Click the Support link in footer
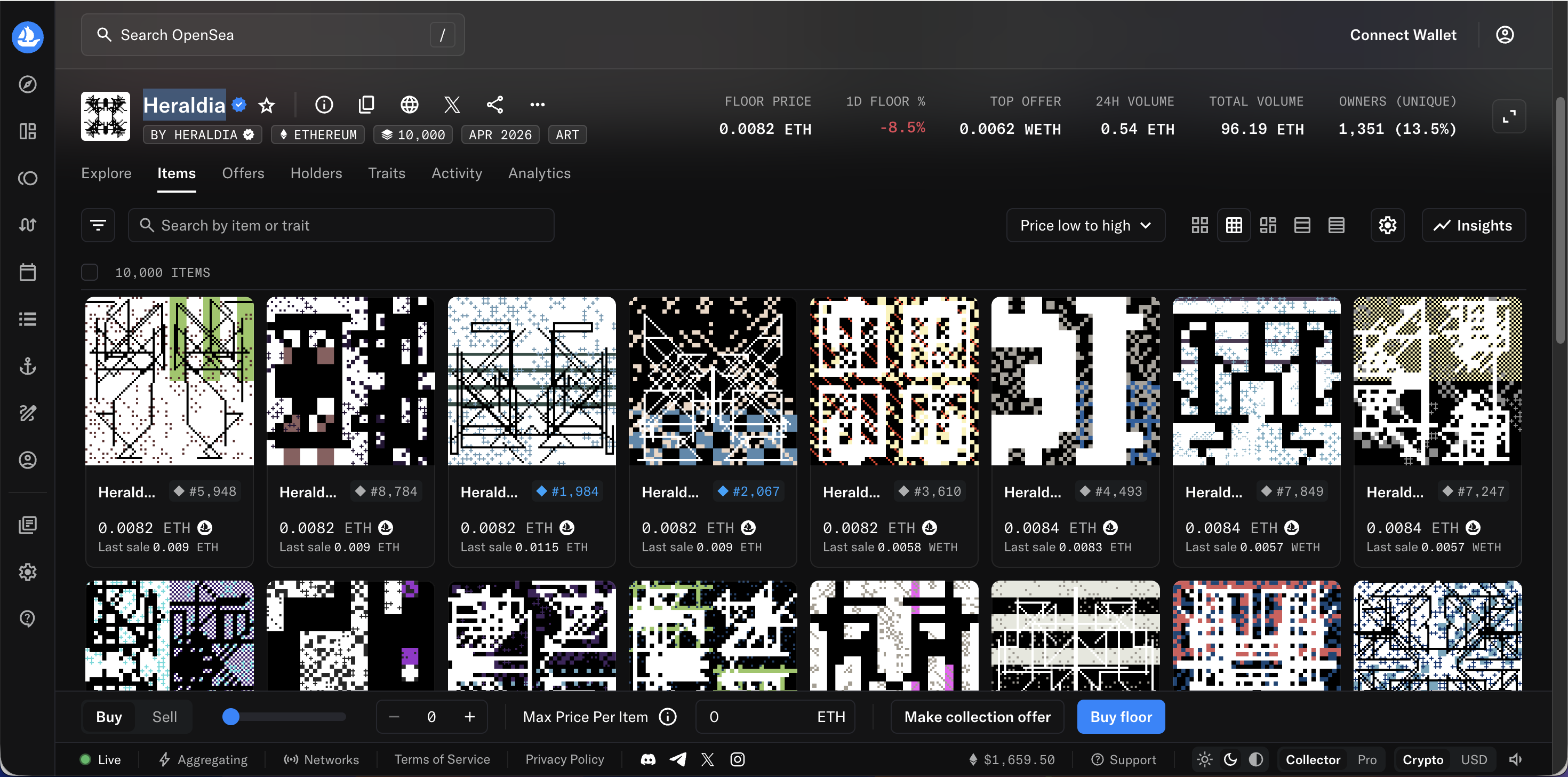Image resolution: width=1568 pixels, height=777 pixels. point(1124,759)
